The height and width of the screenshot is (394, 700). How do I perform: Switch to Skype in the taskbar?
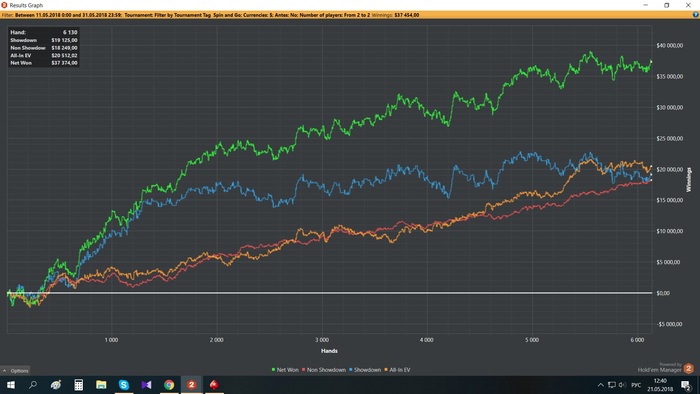click(124, 385)
